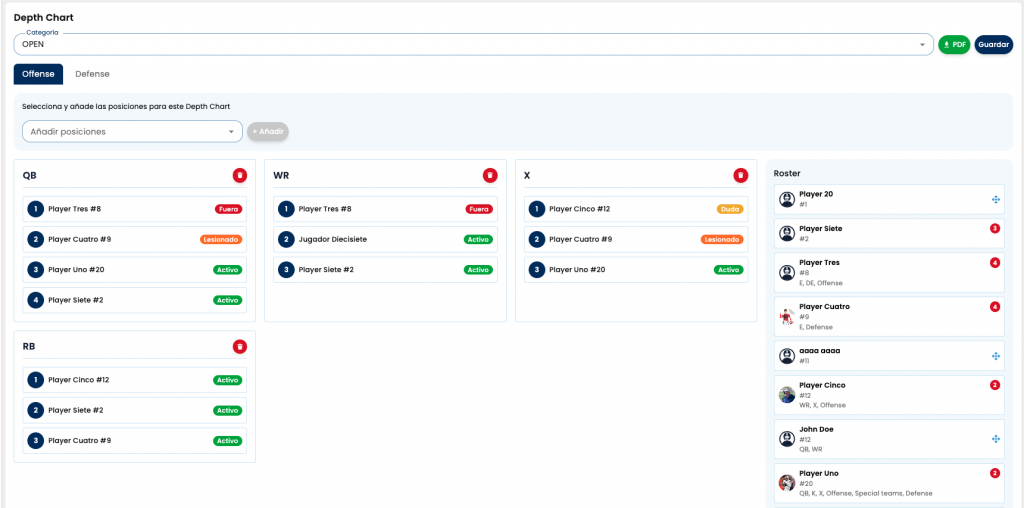Remove the X position card
The image size is (1024, 508).
(740, 175)
